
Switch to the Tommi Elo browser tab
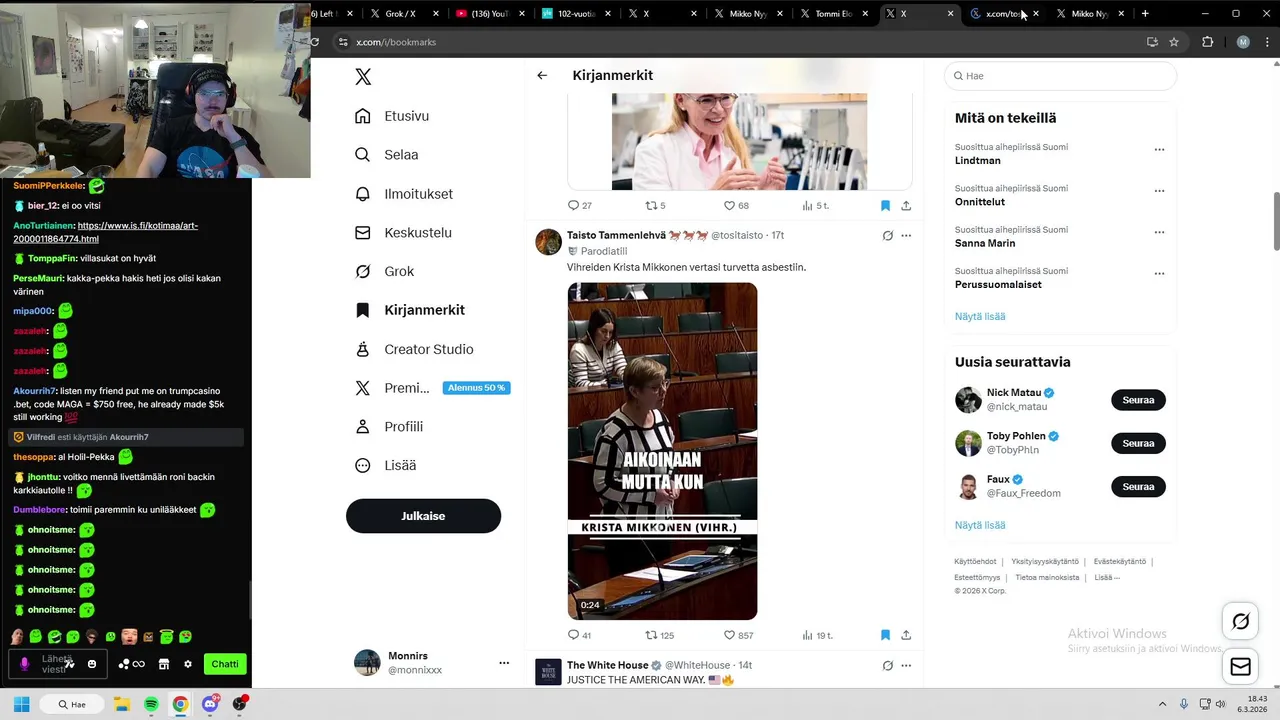tap(835, 14)
